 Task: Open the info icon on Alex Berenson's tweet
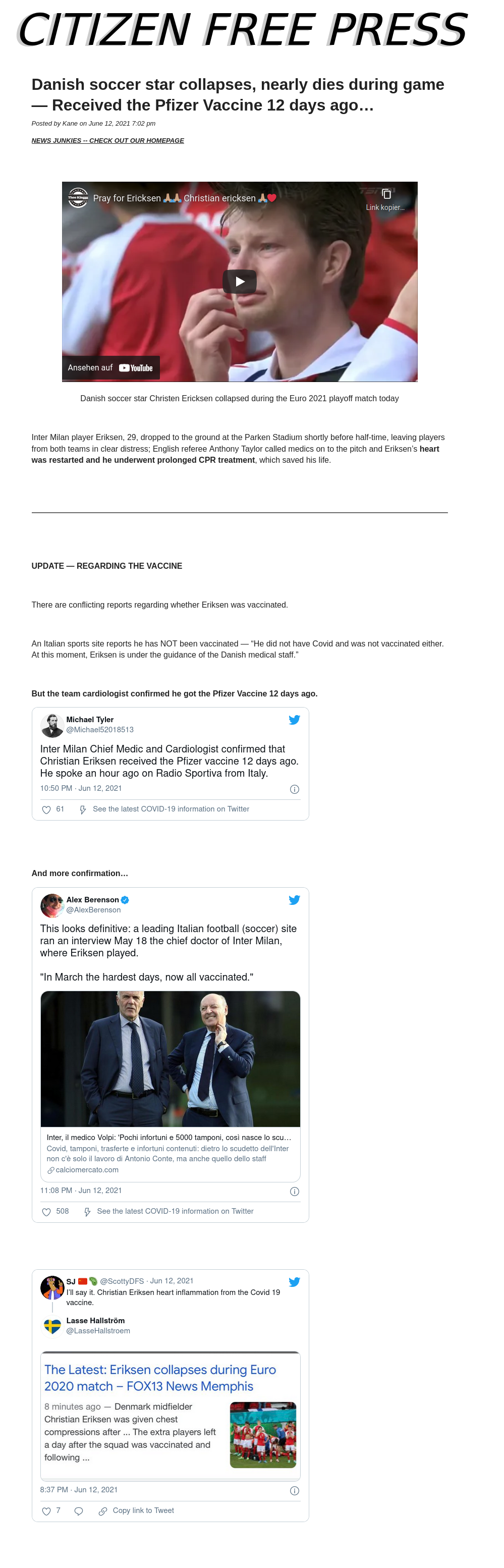pyautogui.click(x=295, y=1191)
